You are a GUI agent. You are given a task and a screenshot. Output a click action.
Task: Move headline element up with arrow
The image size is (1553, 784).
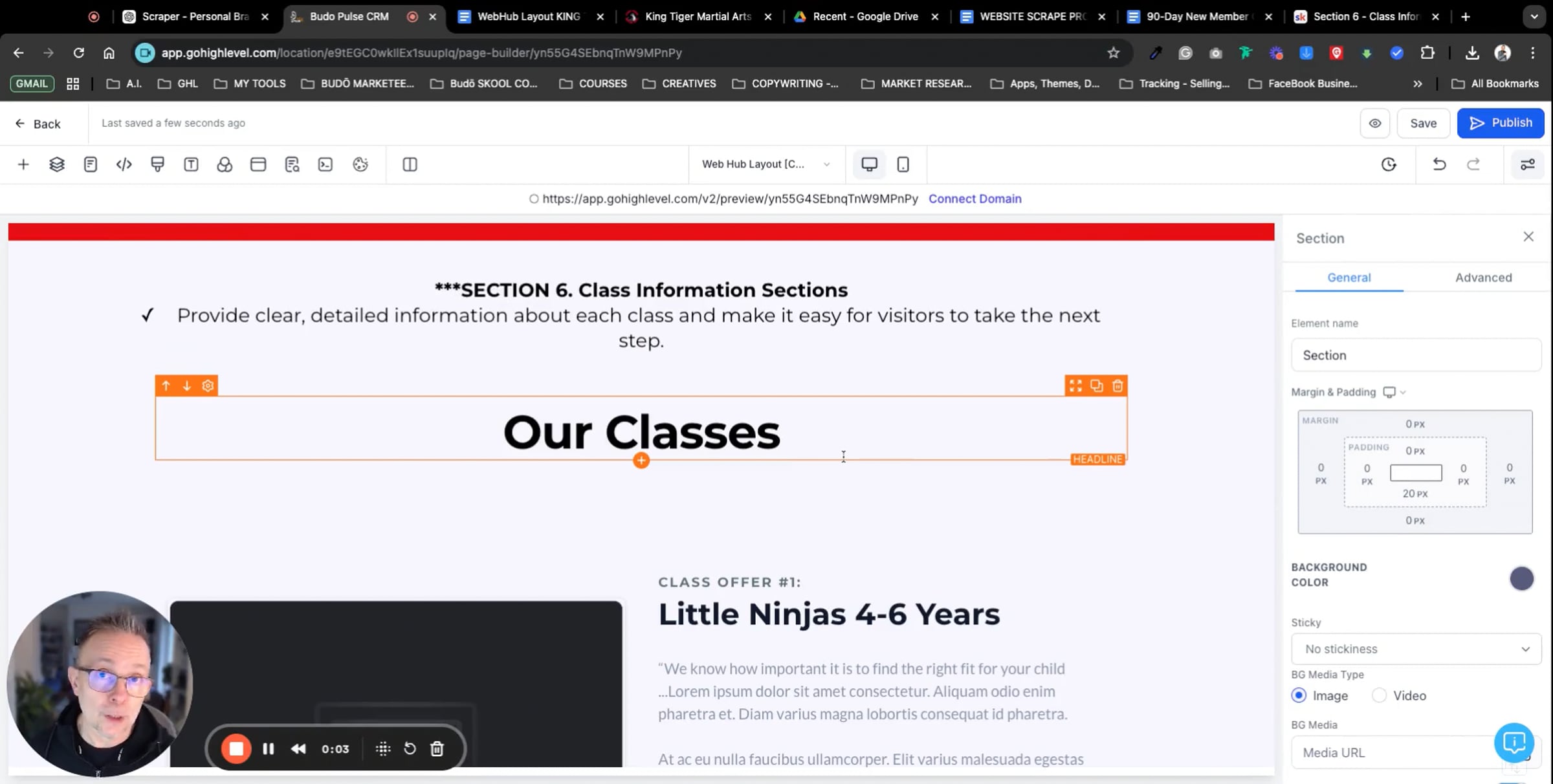166,386
